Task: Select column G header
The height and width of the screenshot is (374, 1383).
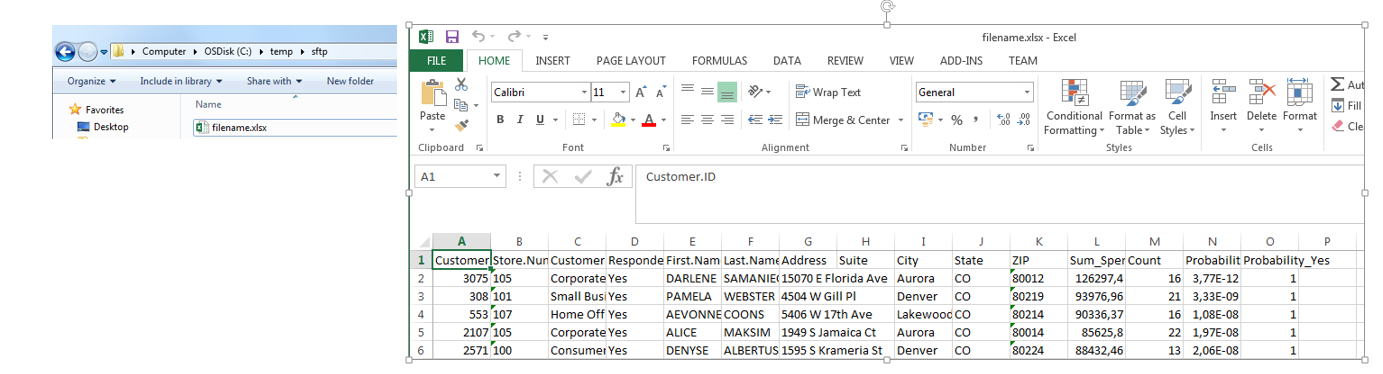Action: click(807, 241)
